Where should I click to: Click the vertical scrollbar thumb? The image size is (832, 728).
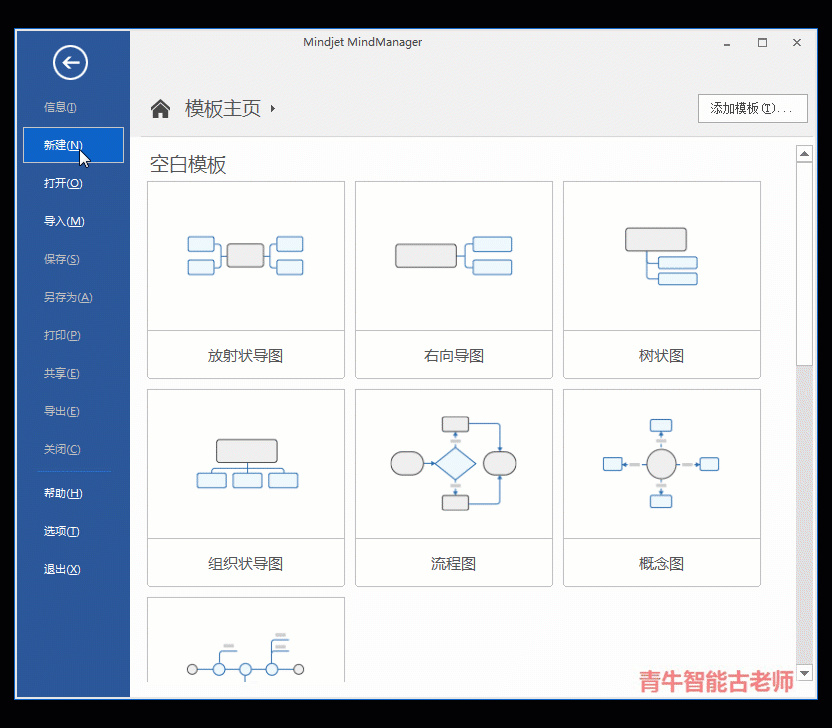[804, 264]
